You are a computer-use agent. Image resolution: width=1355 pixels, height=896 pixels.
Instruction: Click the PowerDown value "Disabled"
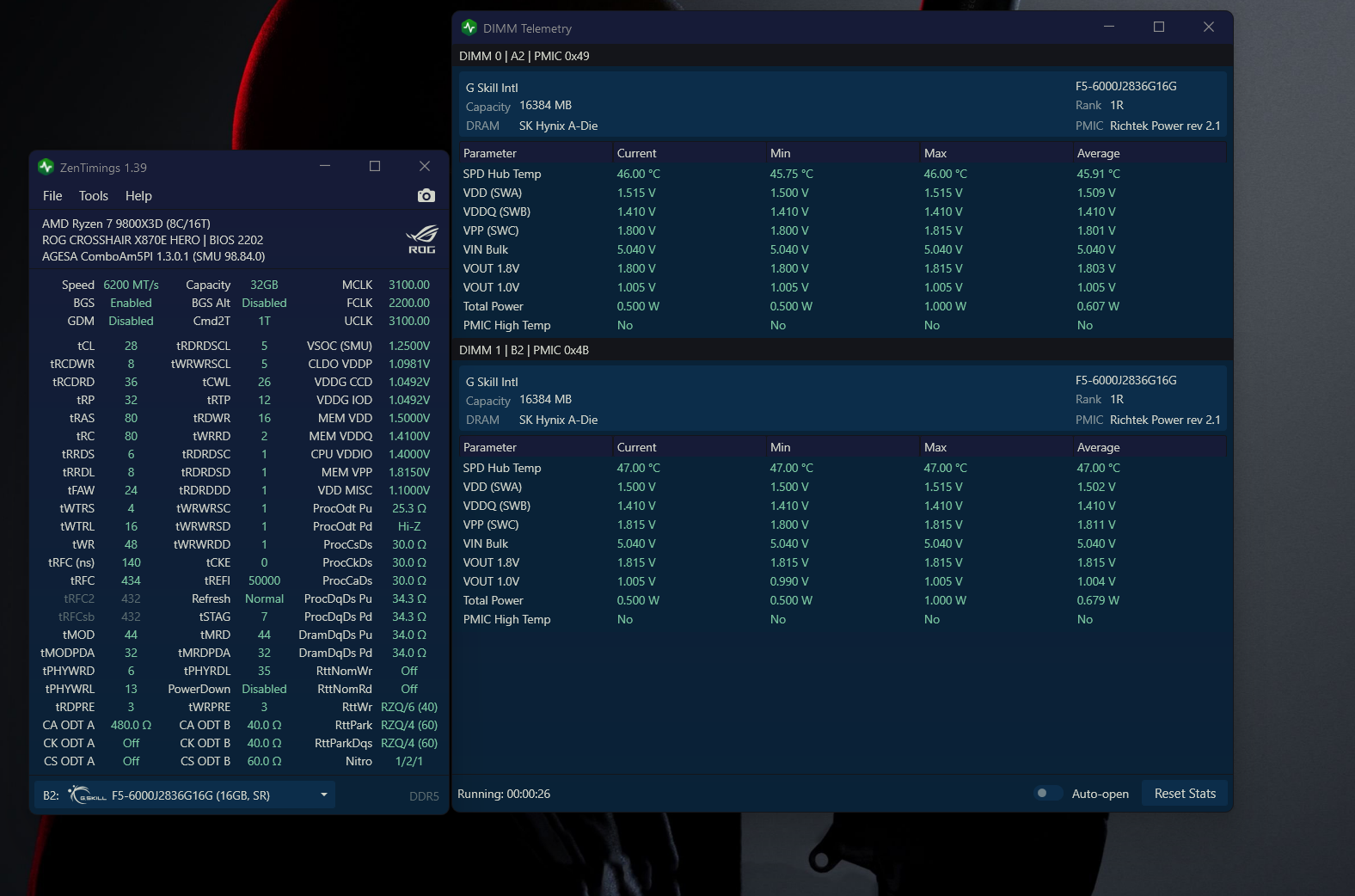tap(264, 689)
